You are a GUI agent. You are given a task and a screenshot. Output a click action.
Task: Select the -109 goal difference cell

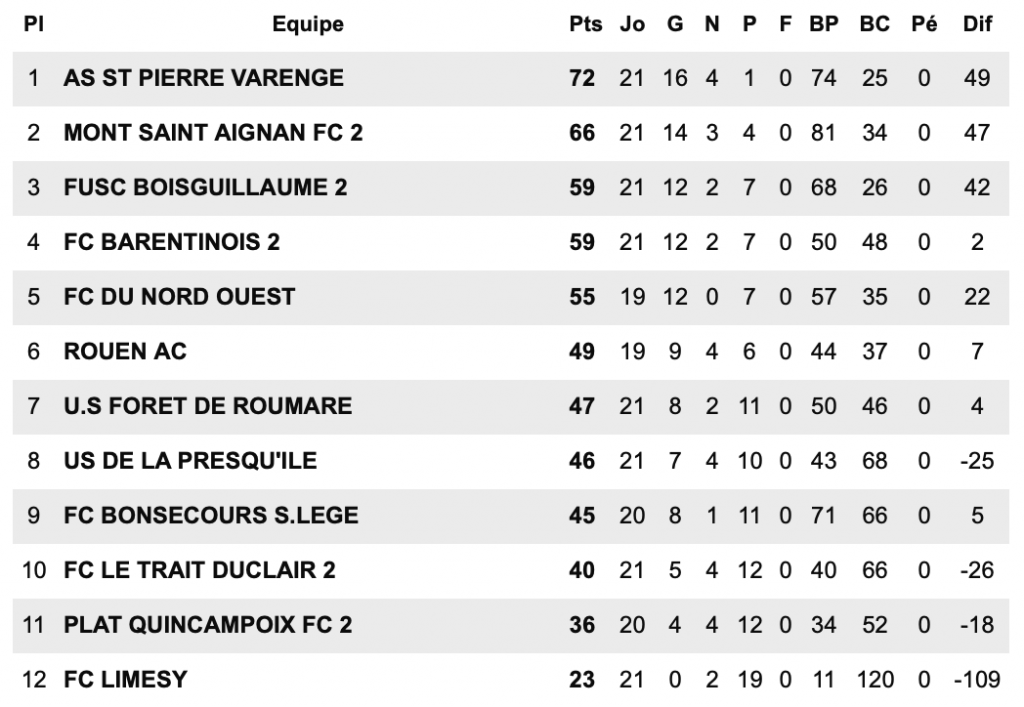click(x=977, y=680)
